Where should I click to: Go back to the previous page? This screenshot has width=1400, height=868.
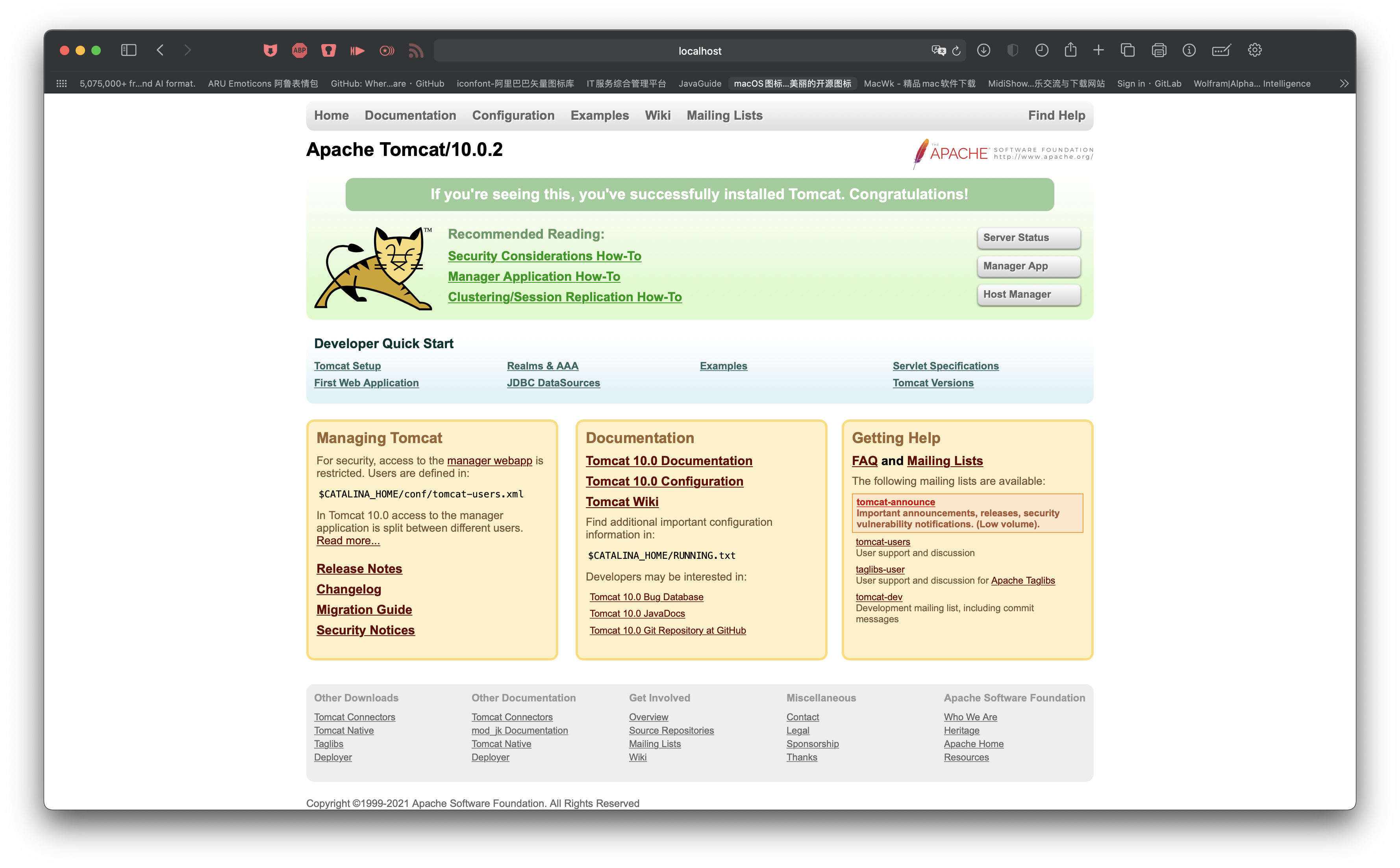pos(160,50)
